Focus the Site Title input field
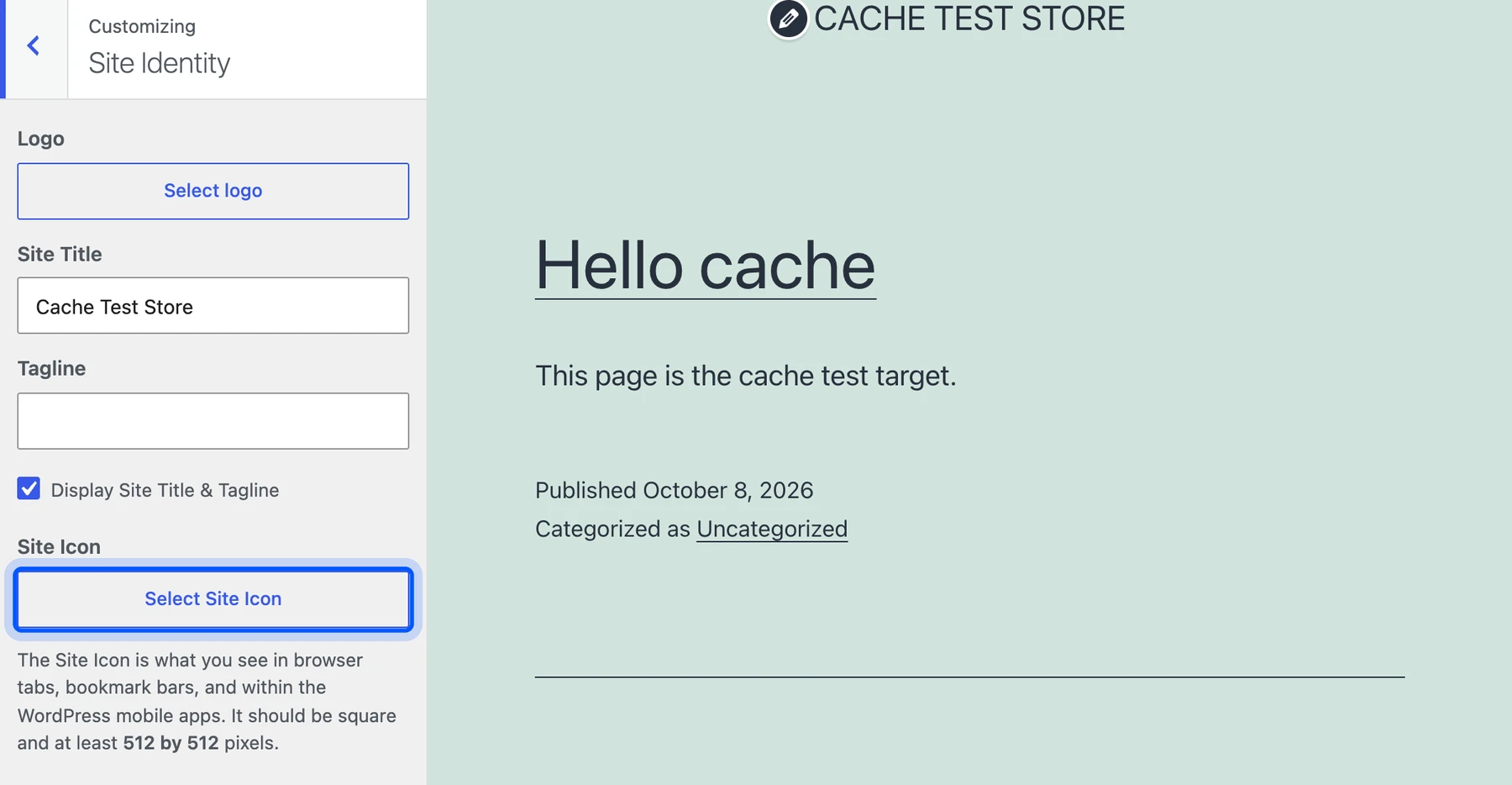Image resolution: width=1512 pixels, height=785 pixels. pyautogui.click(x=213, y=306)
